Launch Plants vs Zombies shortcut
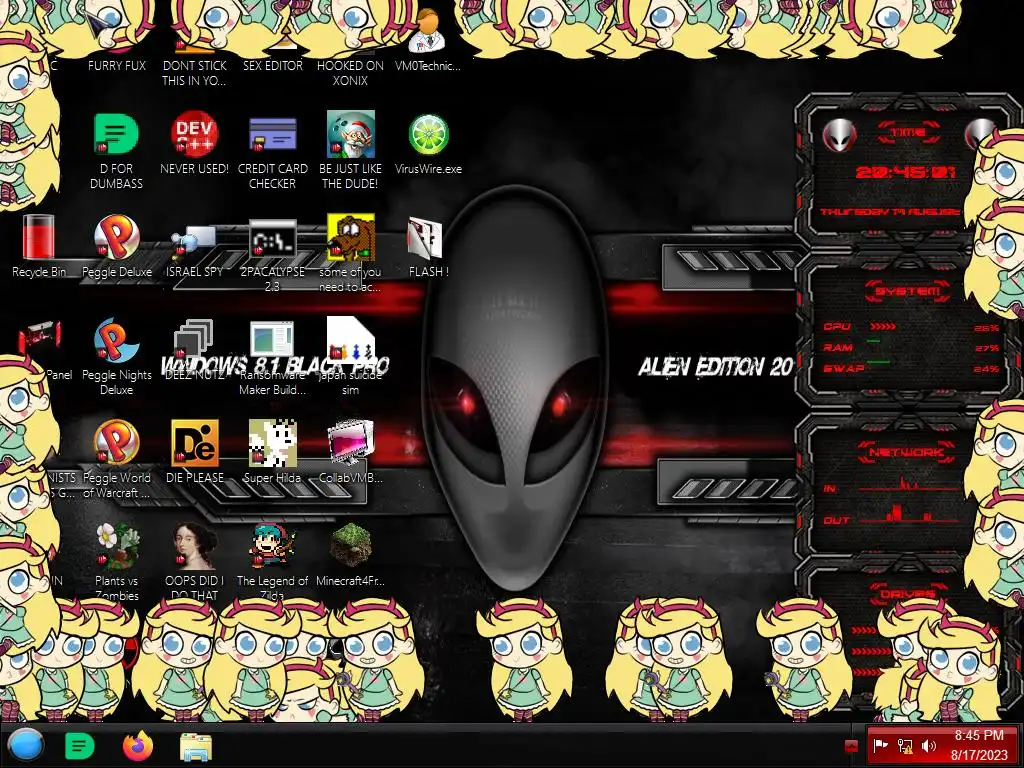Screen dimensions: 1024x768 click(x=116, y=546)
